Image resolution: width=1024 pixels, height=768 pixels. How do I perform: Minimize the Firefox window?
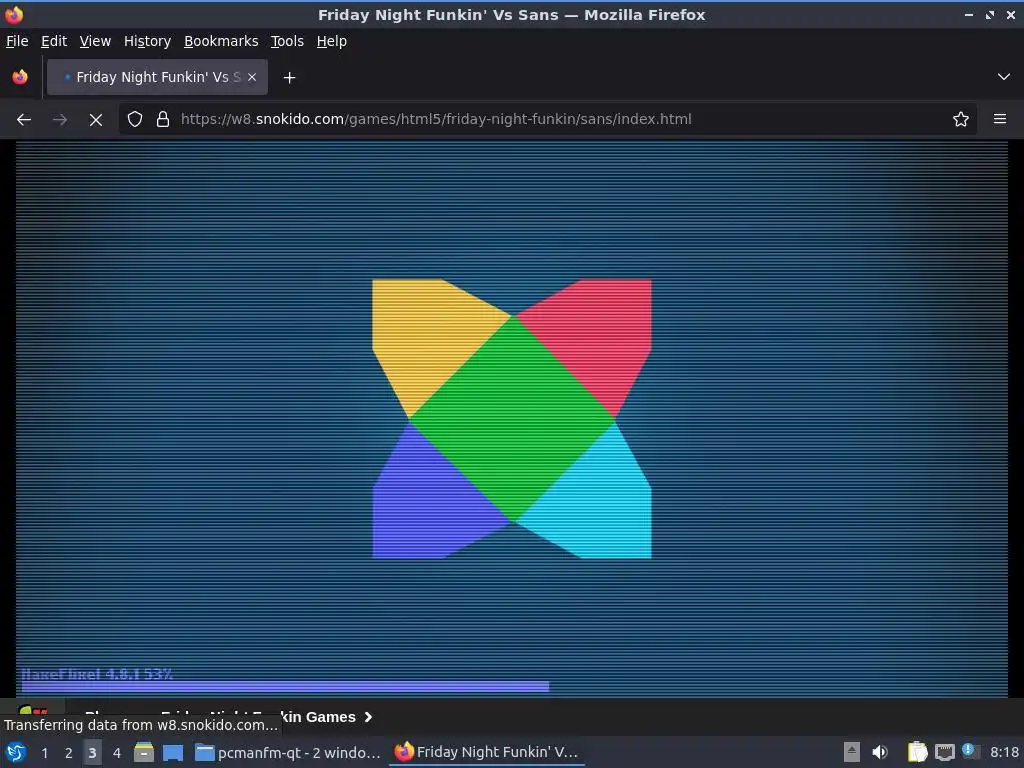pos(969,14)
